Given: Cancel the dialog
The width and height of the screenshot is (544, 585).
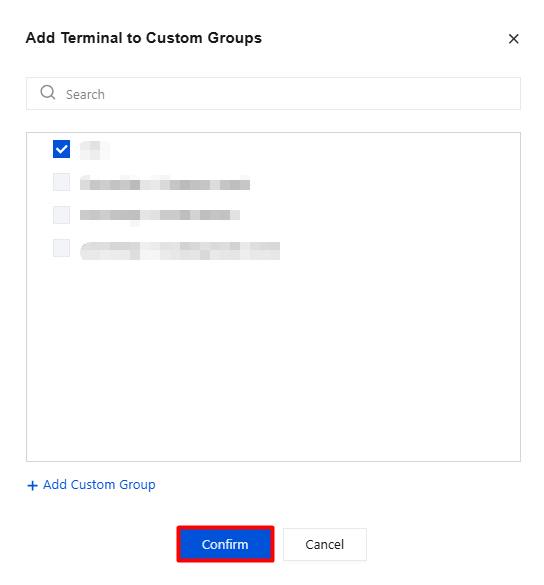Looking at the screenshot, I should [x=325, y=544].
